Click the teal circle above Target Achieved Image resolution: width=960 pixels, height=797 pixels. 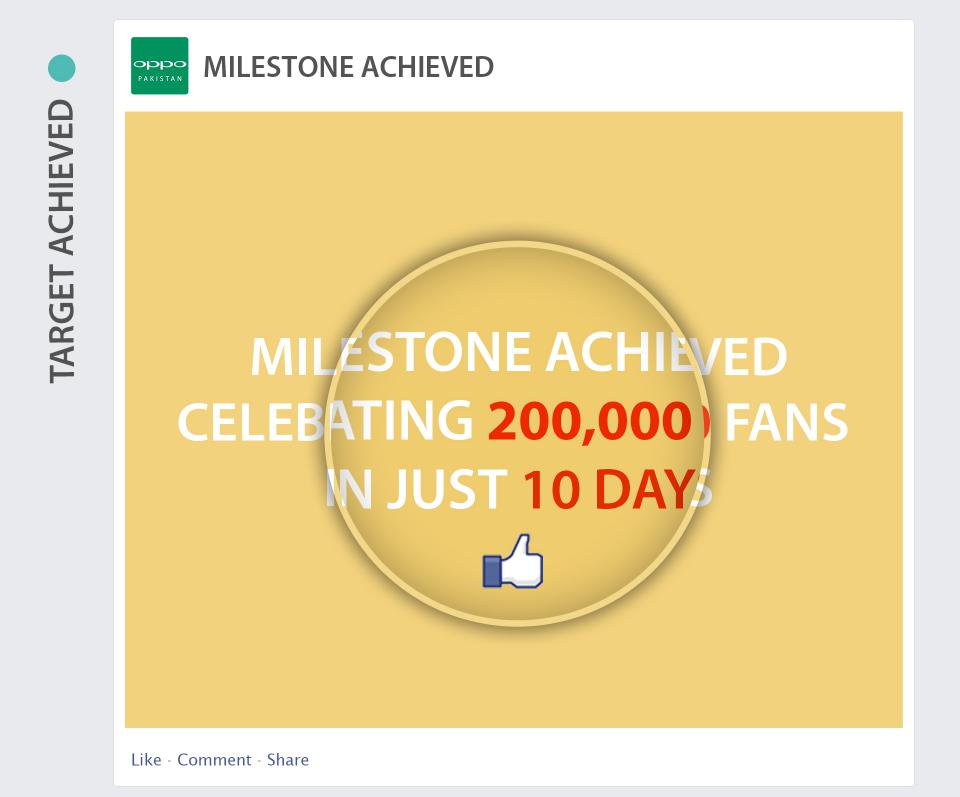[x=62, y=68]
